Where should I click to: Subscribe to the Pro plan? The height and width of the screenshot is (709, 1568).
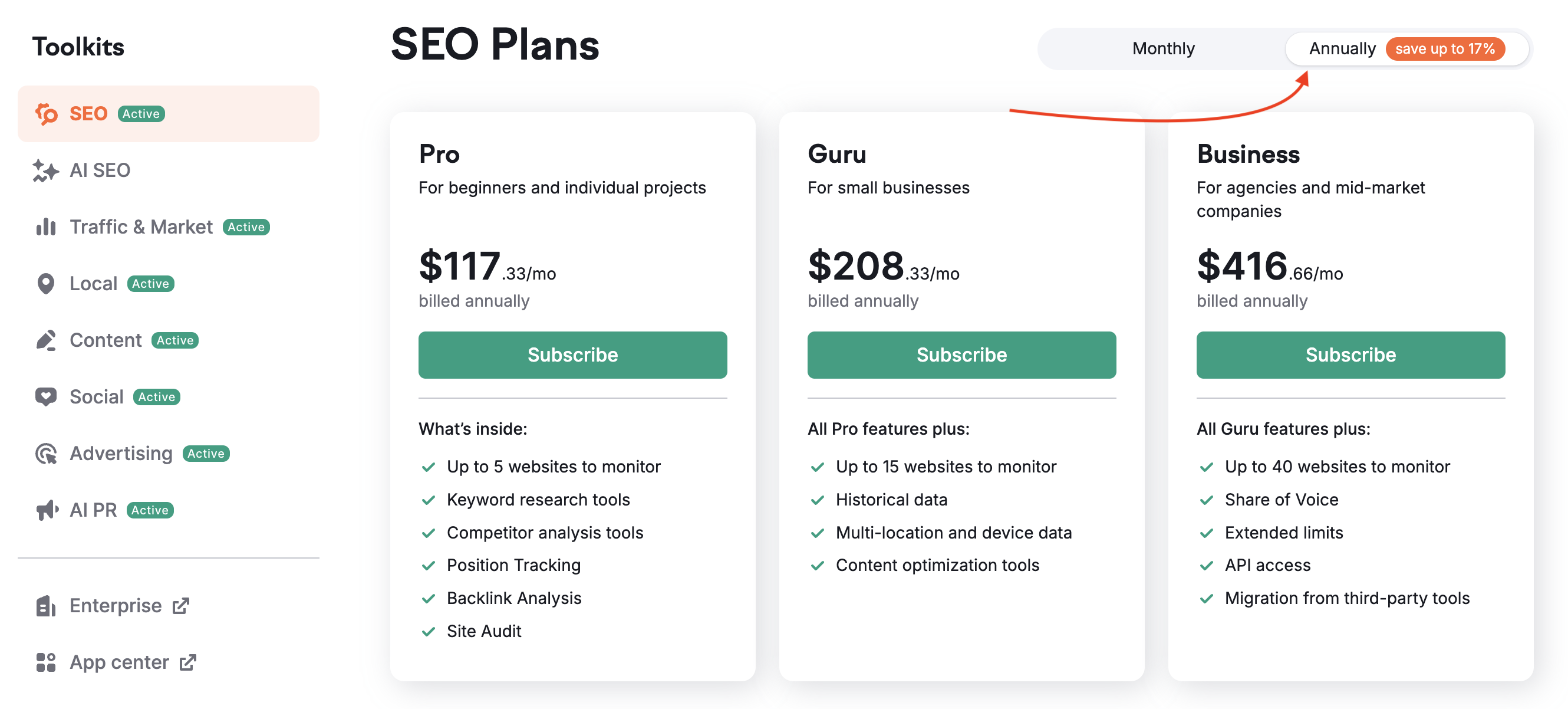click(x=572, y=354)
